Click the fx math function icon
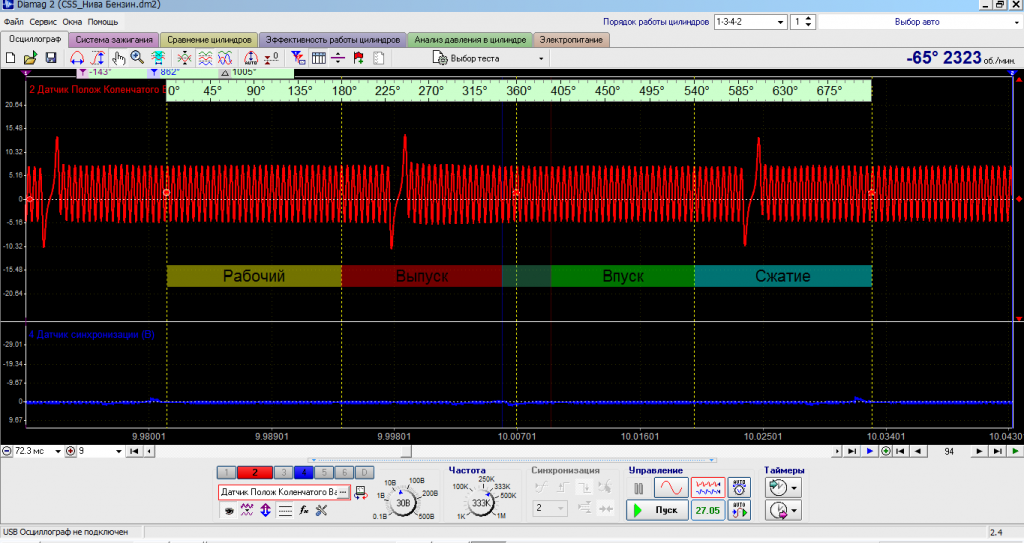1024x543 pixels. 304,511
